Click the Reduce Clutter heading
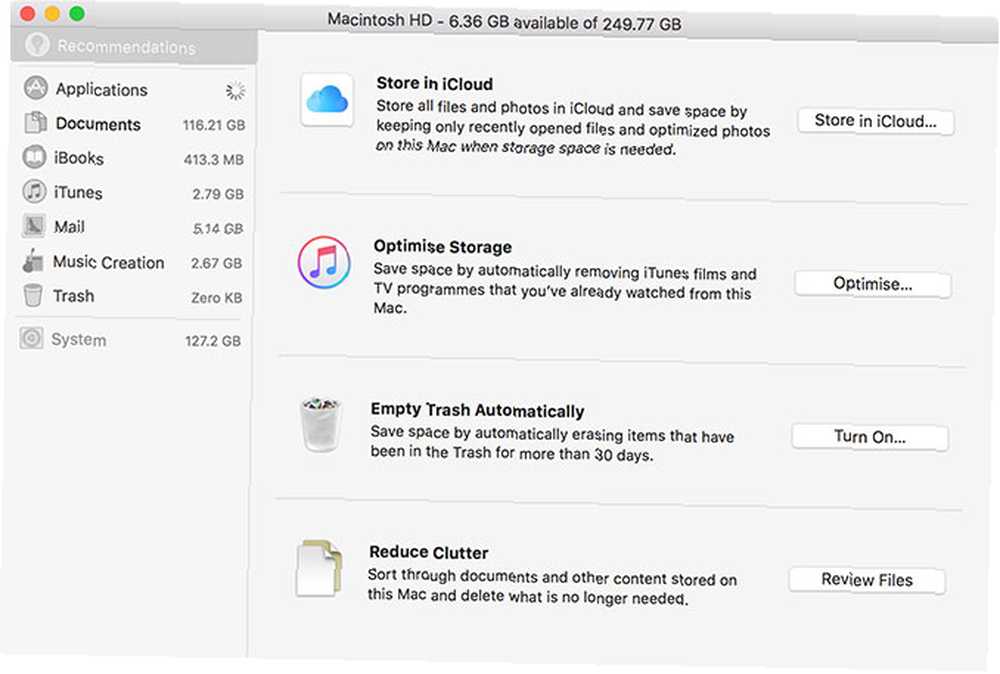Viewport: 1000px width, 674px height. 429,552
